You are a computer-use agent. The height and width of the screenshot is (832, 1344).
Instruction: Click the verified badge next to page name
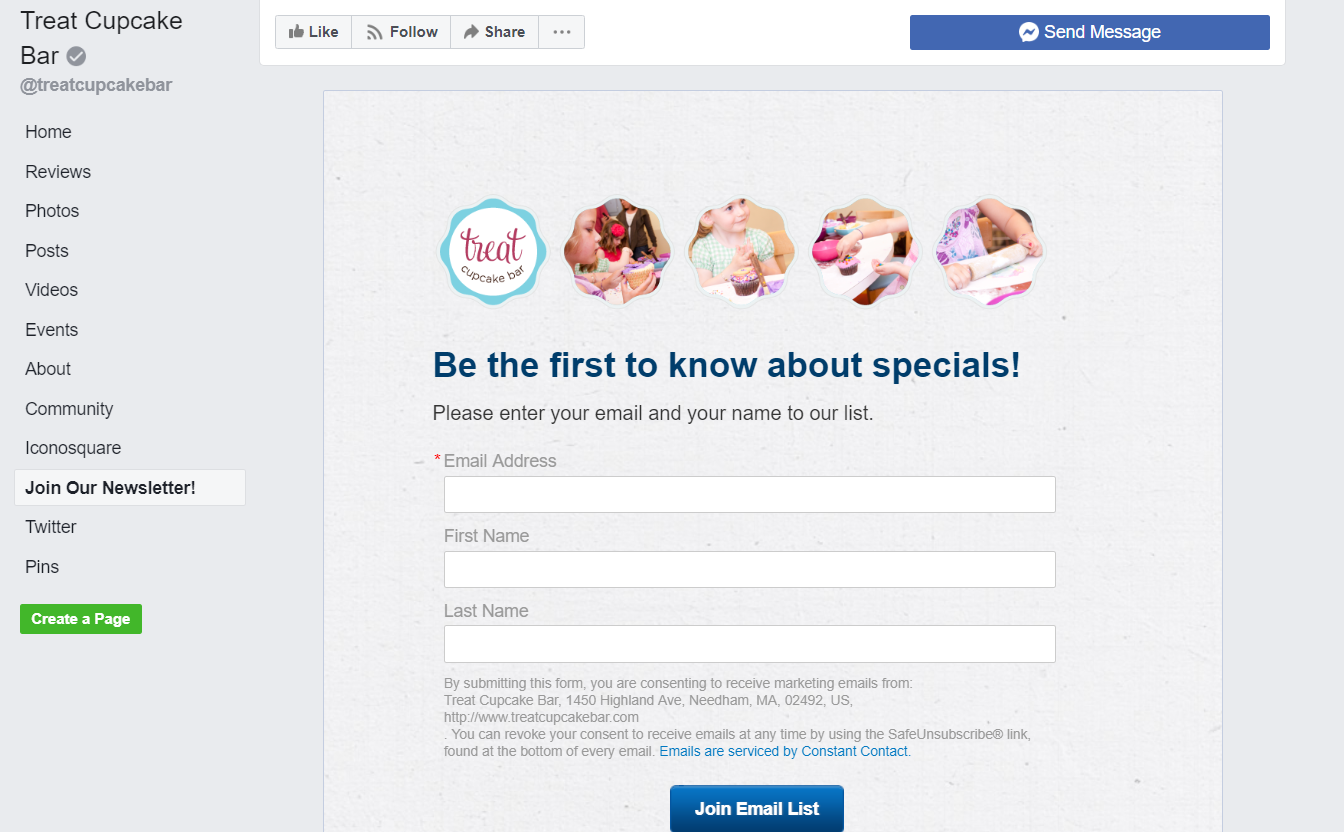(x=76, y=56)
